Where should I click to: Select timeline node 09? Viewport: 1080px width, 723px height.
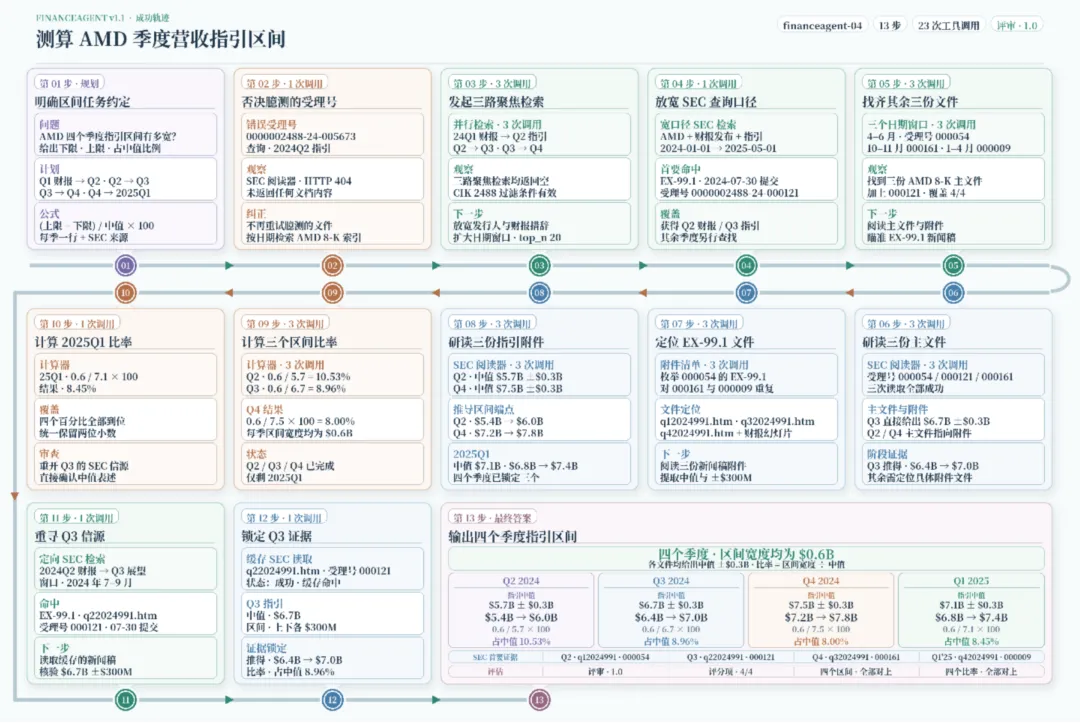333,293
